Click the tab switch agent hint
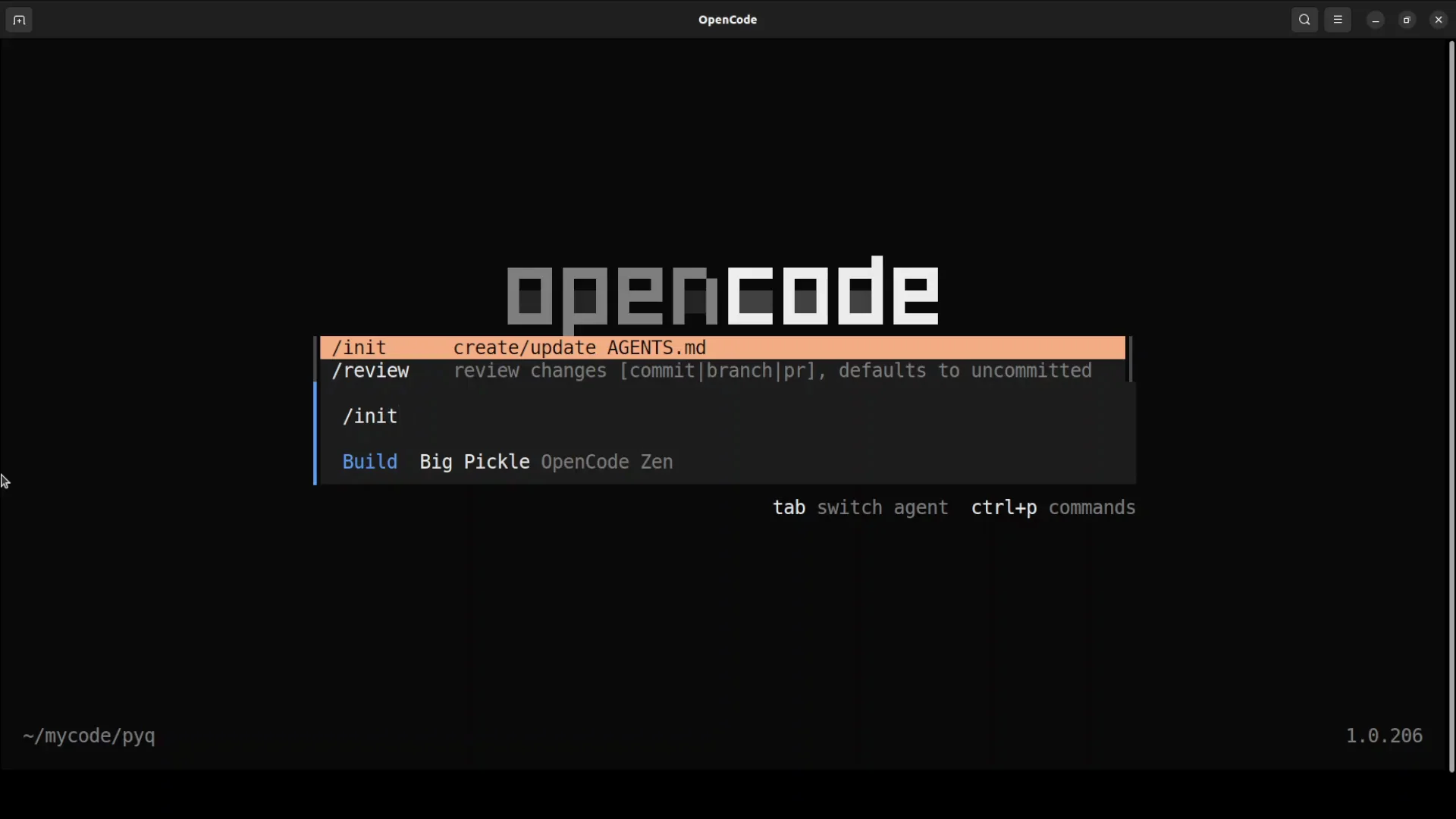 click(x=860, y=507)
